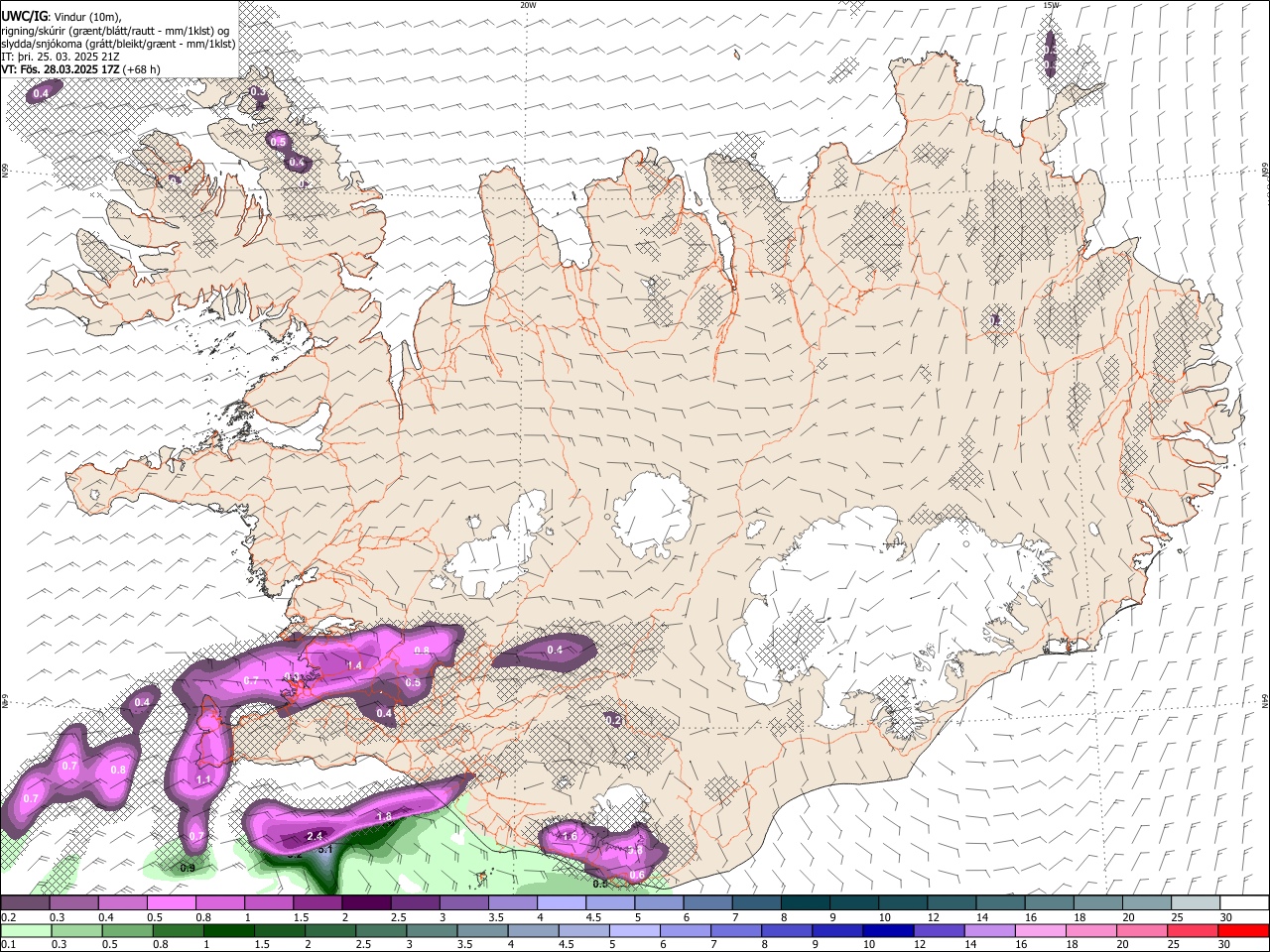The width and height of the screenshot is (1270, 952).
Task: Click the 'slydda/snjókoma' legend description line
Action: tap(118, 43)
